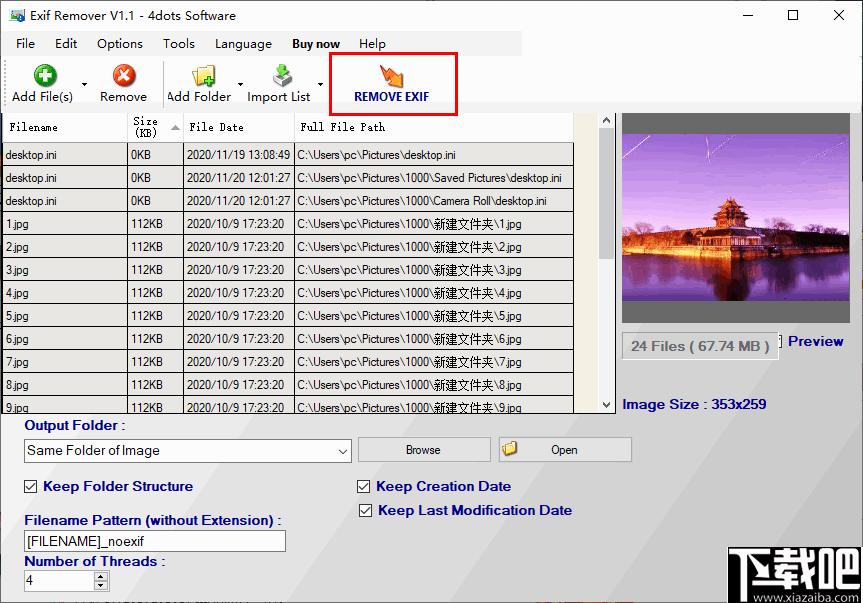Toggle the Keep Folder Structure checkbox
Image resolution: width=863 pixels, height=603 pixels.
[31, 486]
